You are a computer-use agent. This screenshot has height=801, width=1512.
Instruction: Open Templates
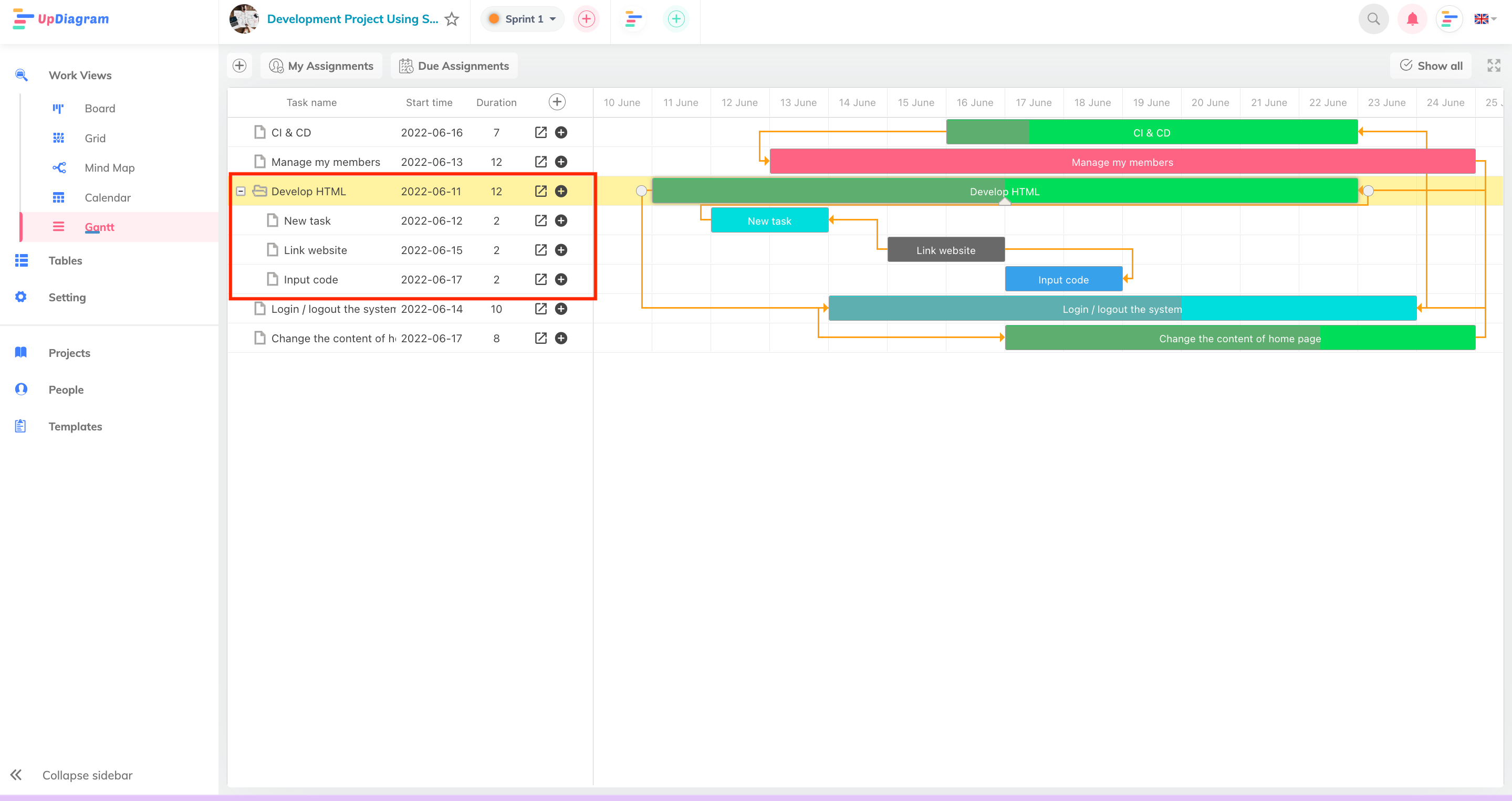75,426
